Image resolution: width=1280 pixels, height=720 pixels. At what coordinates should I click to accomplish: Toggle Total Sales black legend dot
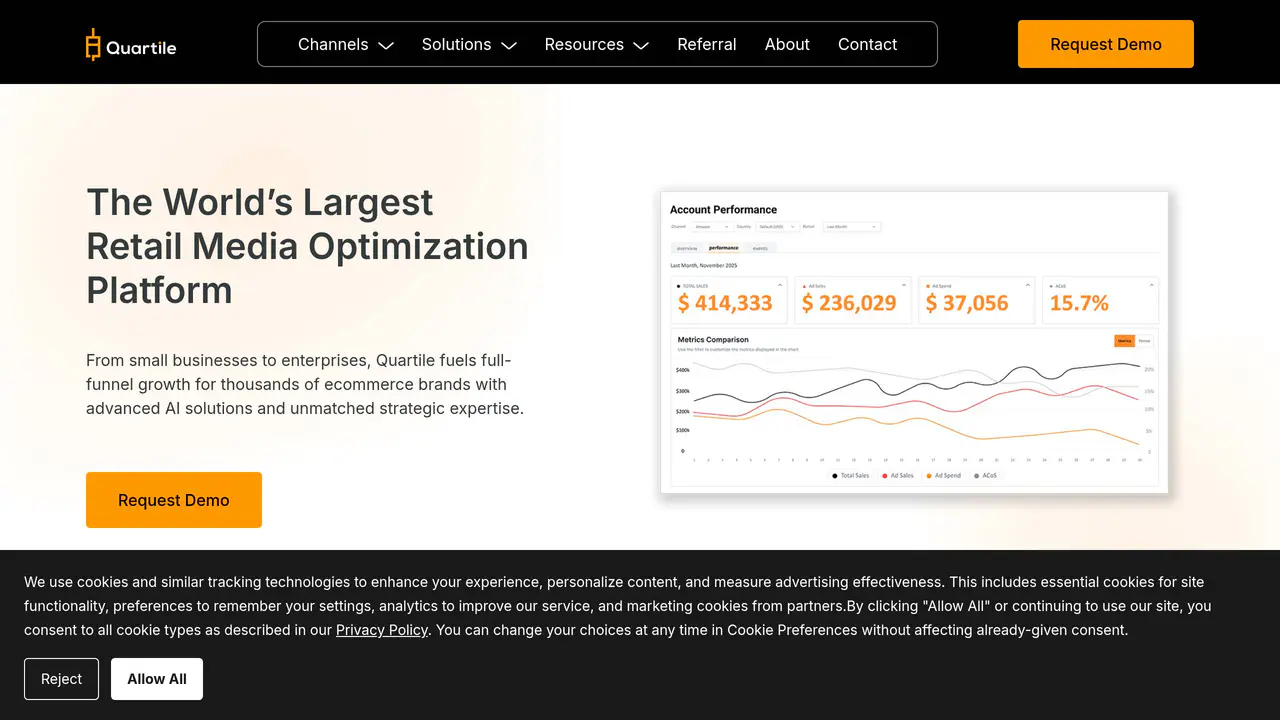pyautogui.click(x=835, y=476)
